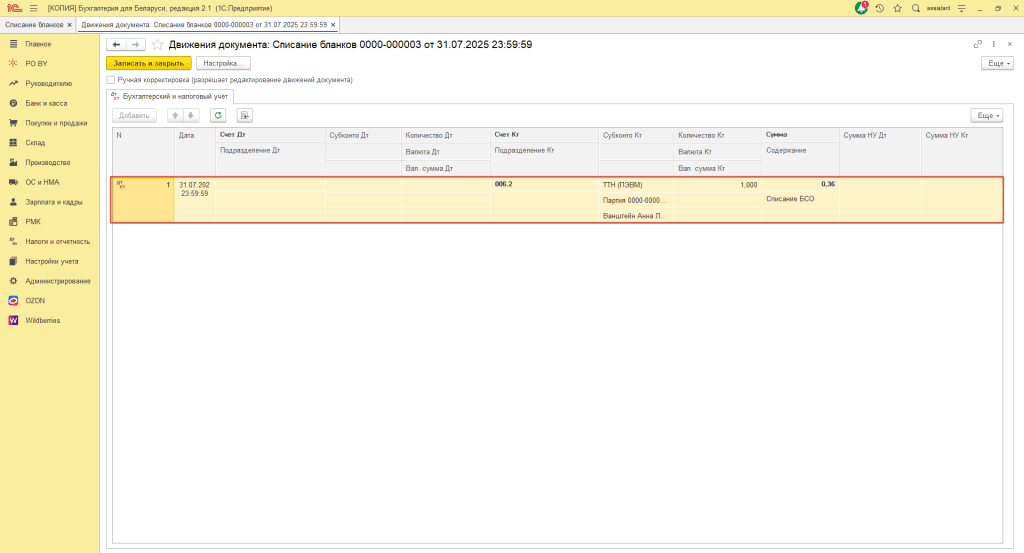Click the Добавить button

135,116
